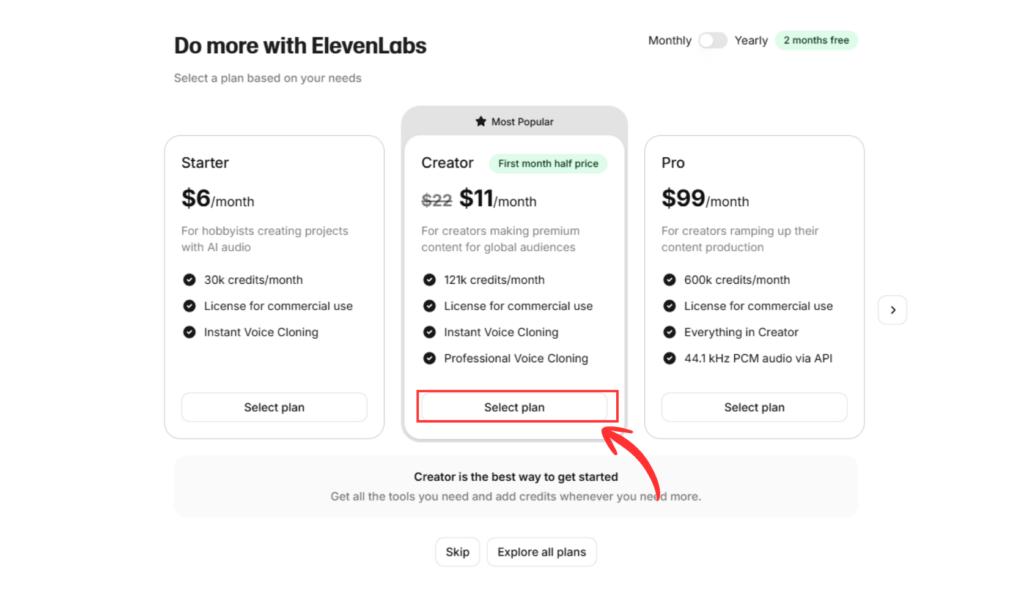The height and width of the screenshot is (597, 1024).
Task: Click the First month half price badge
Action: [548, 163]
